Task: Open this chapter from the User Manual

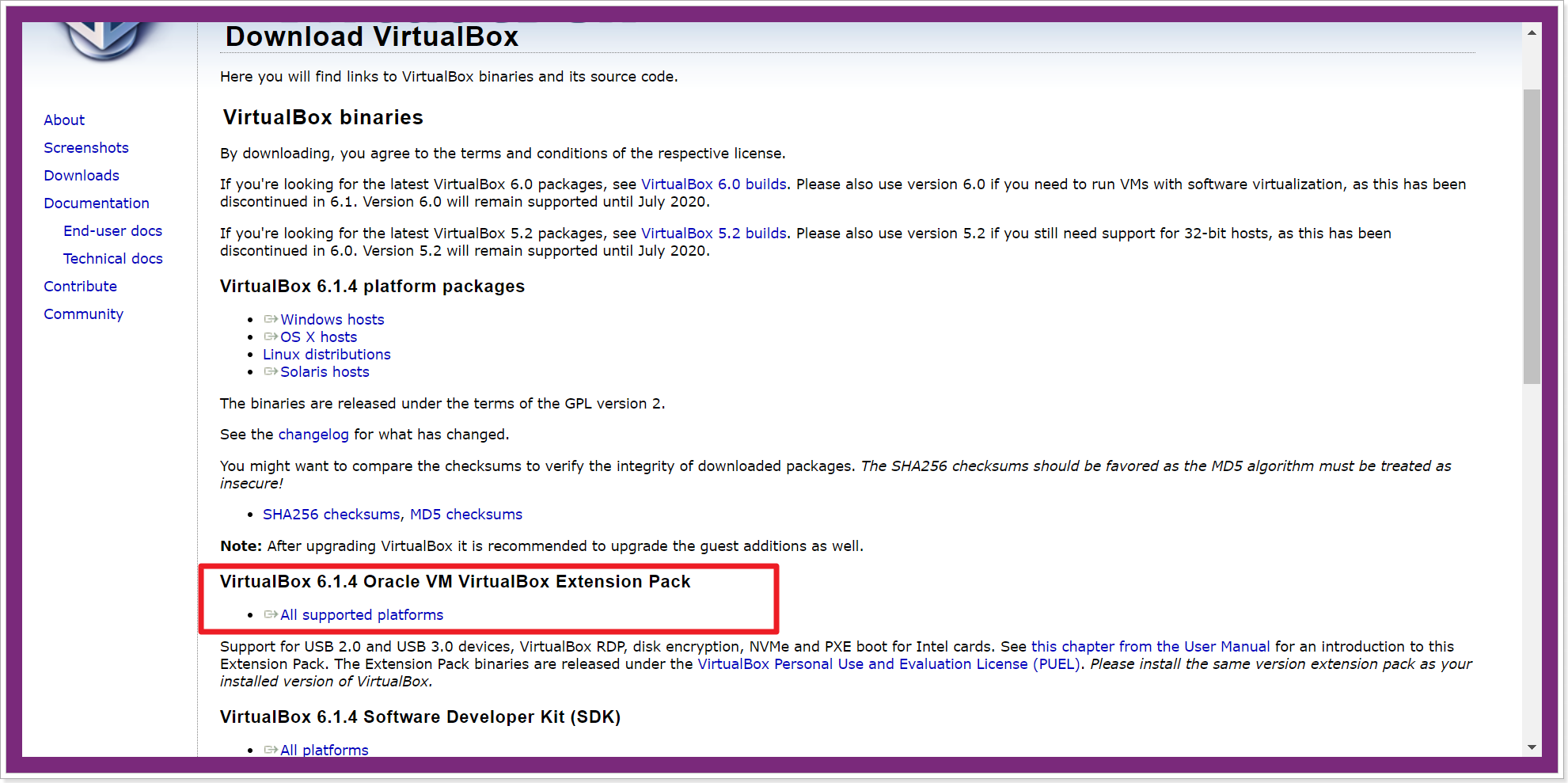Action: [1151, 646]
